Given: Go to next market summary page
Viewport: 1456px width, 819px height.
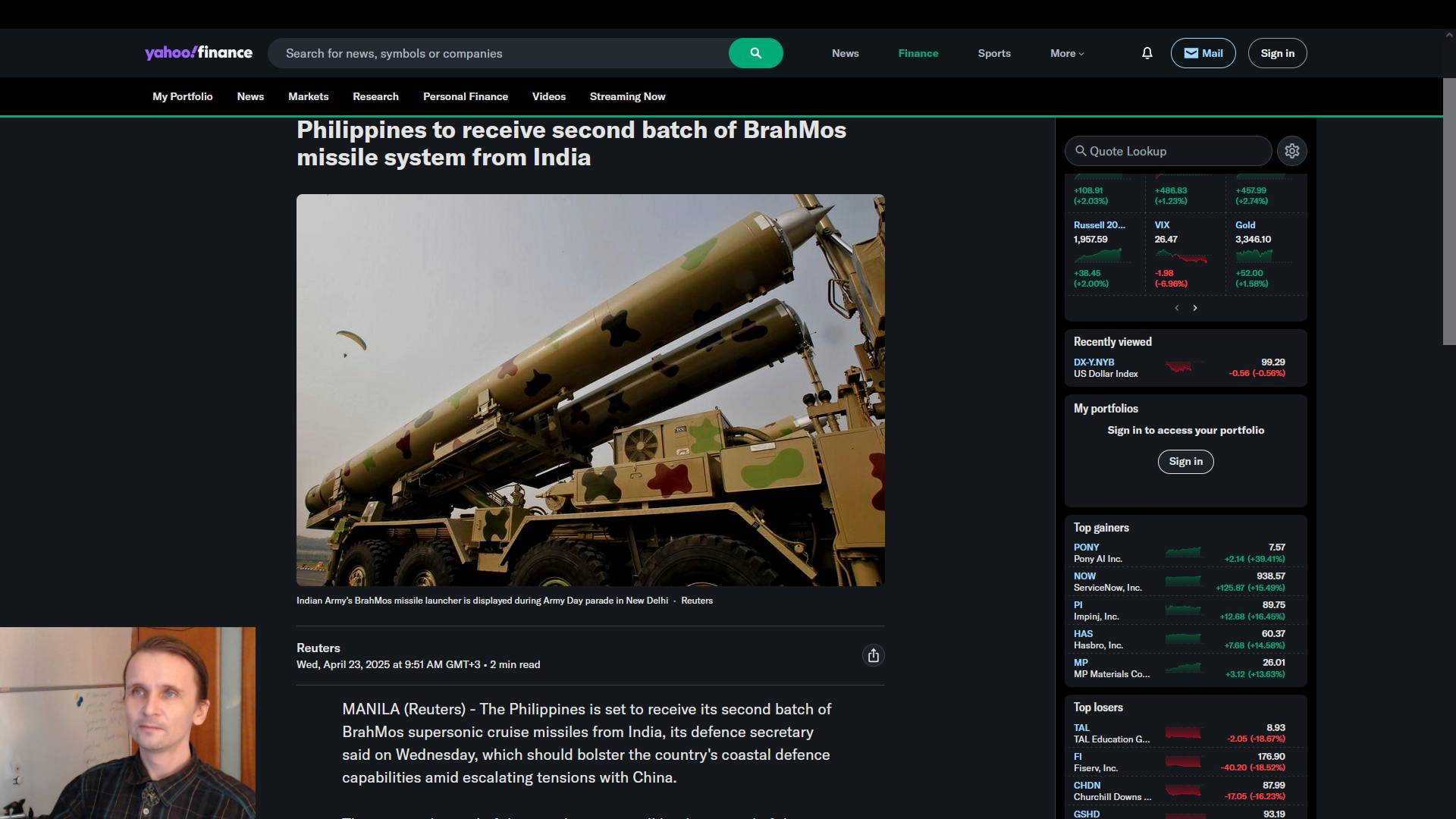Looking at the screenshot, I should 1195,308.
